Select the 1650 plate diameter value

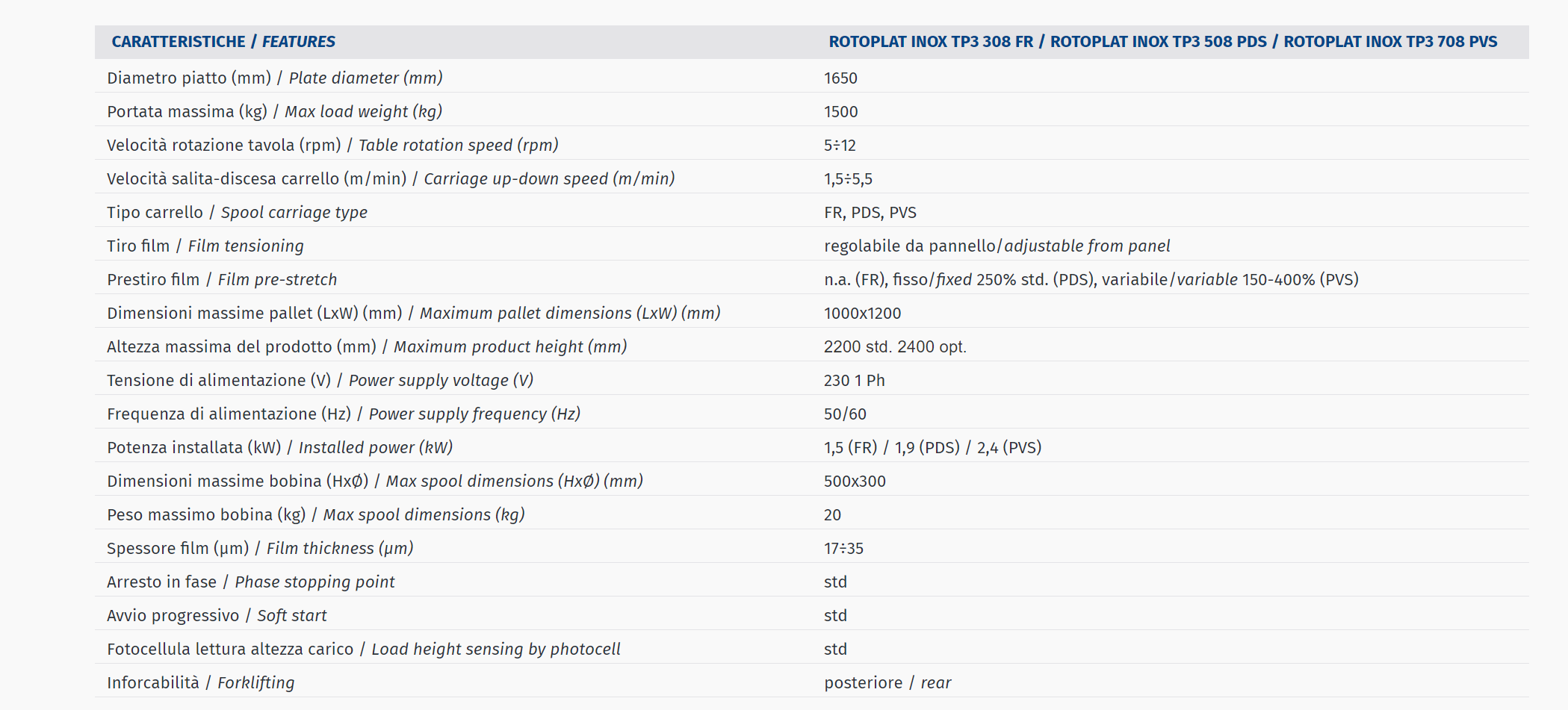pos(840,78)
